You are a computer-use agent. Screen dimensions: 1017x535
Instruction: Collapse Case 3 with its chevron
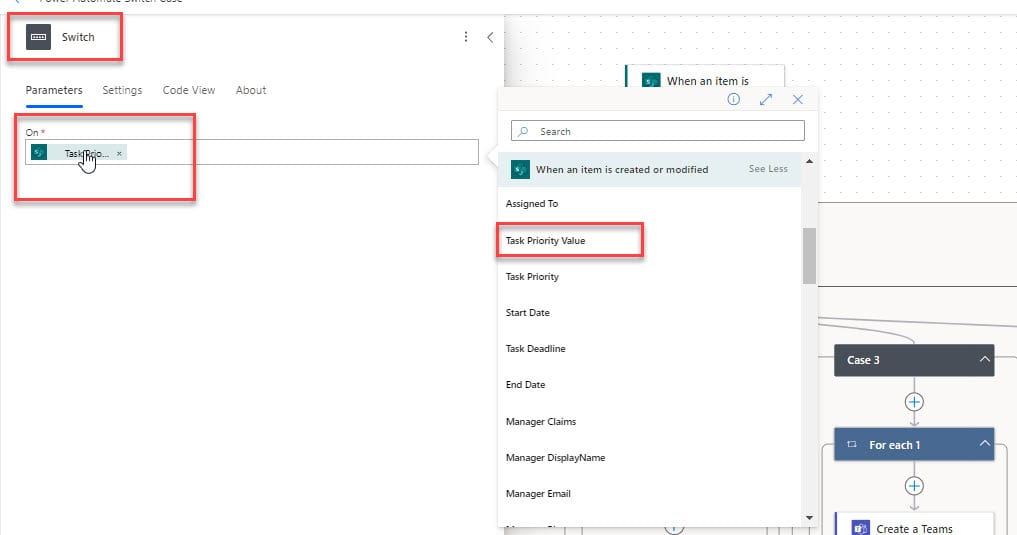pyautogui.click(x=984, y=359)
